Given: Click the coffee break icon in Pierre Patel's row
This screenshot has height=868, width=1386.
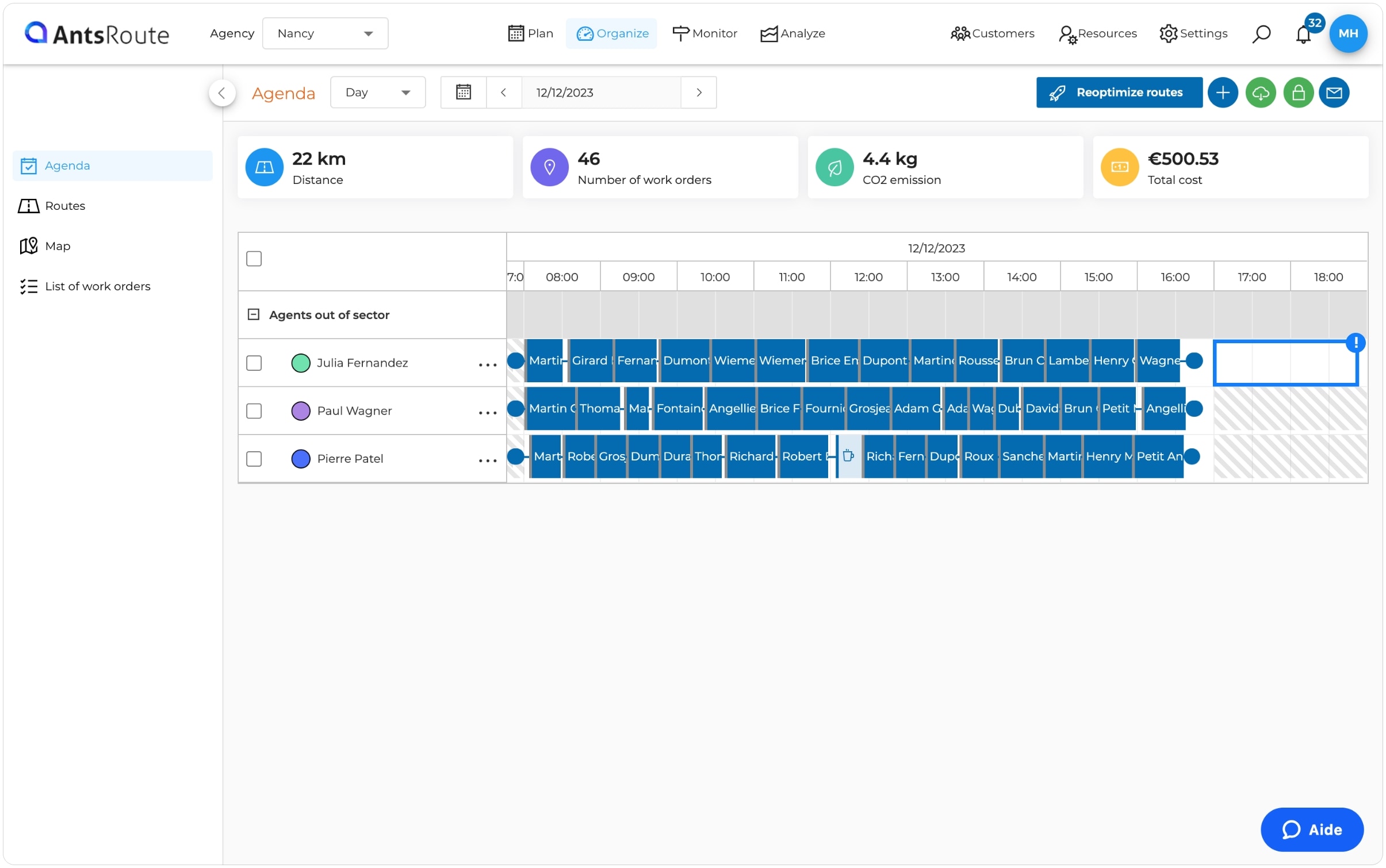Looking at the screenshot, I should [849, 456].
